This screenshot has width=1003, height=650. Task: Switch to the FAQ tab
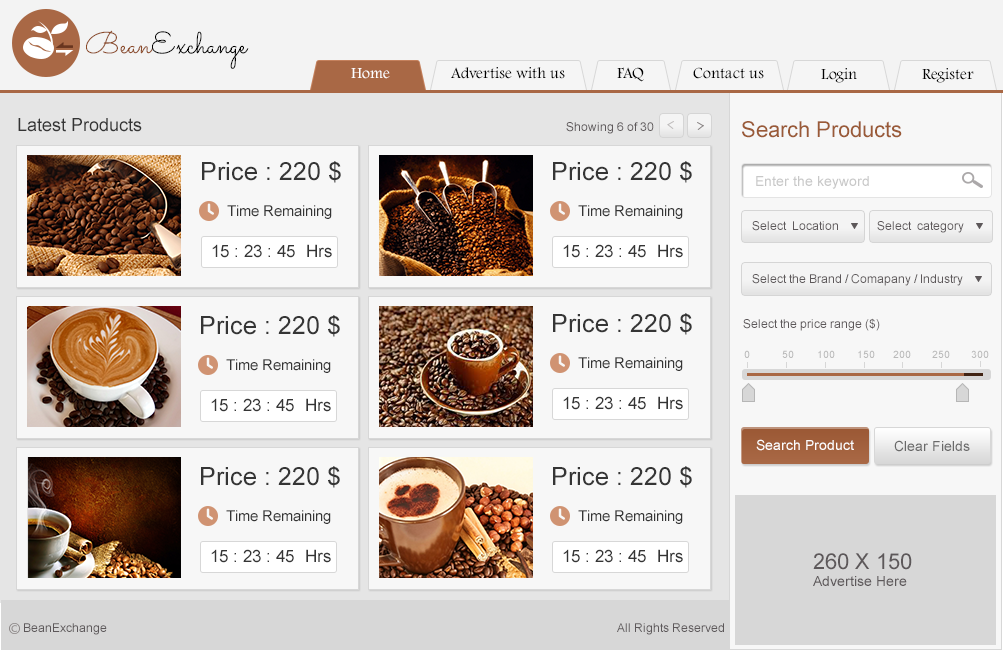coord(630,75)
